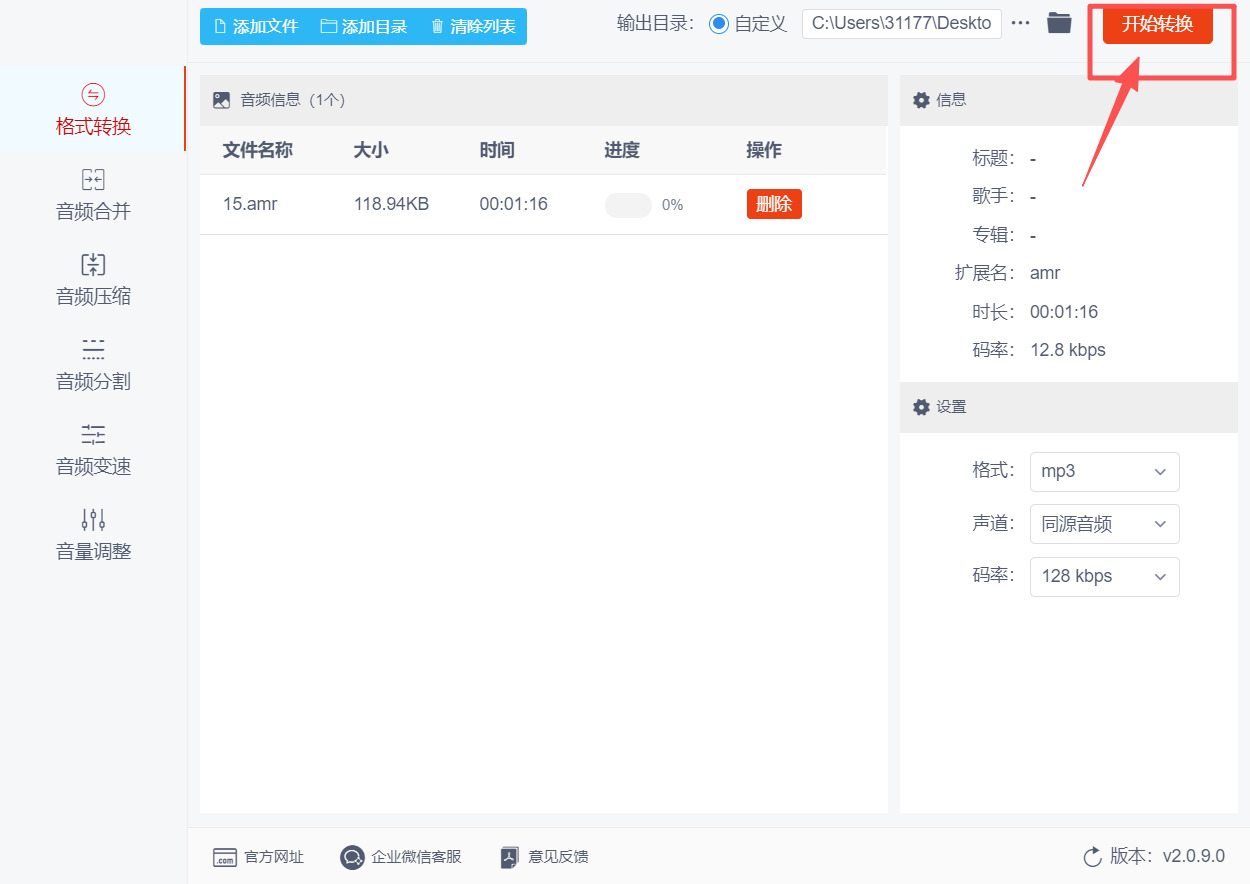Open the 官方网址 official website link
Screen dimensions: 1250x884
(x=259, y=857)
